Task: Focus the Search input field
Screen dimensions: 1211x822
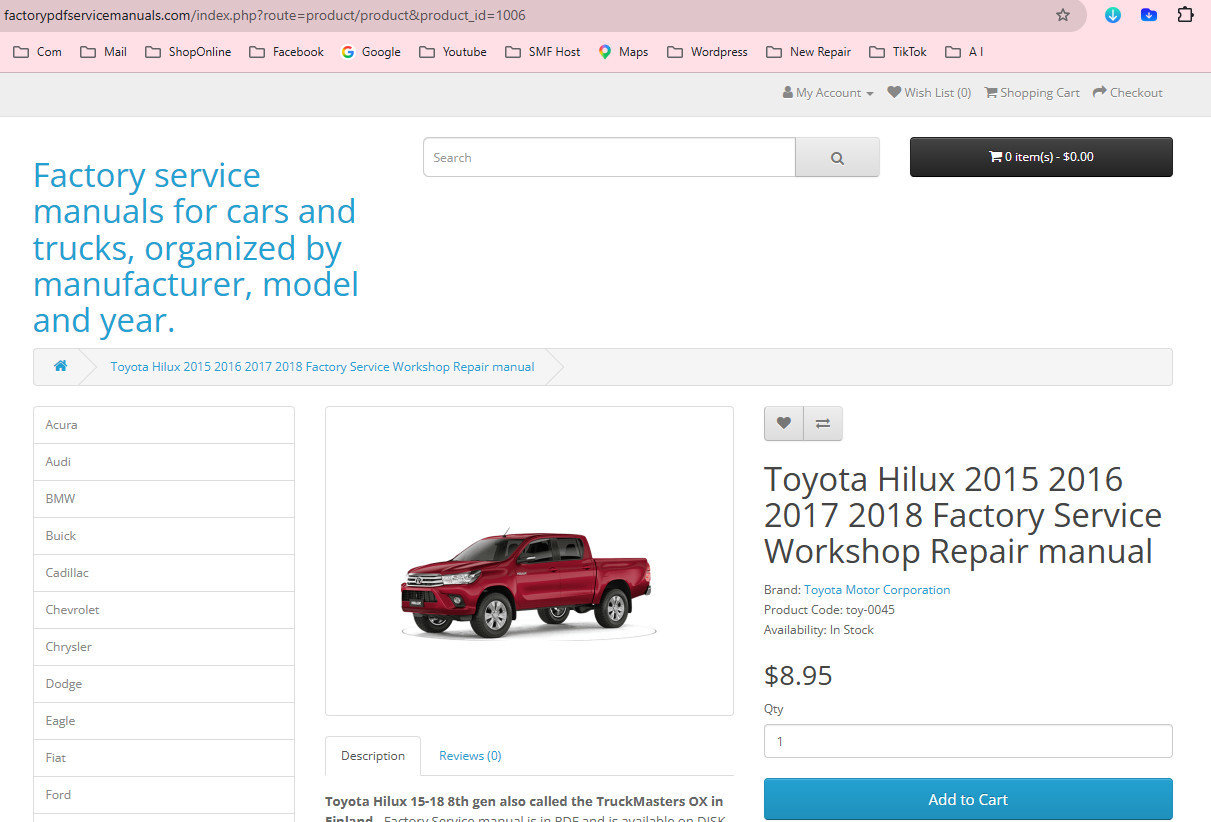Action: pos(609,157)
